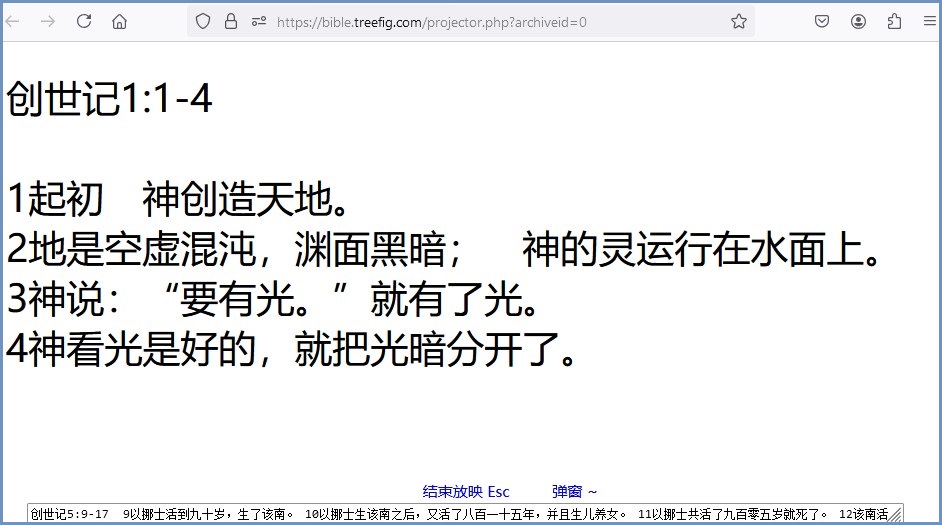Open the Firefox account icon

tap(858, 21)
